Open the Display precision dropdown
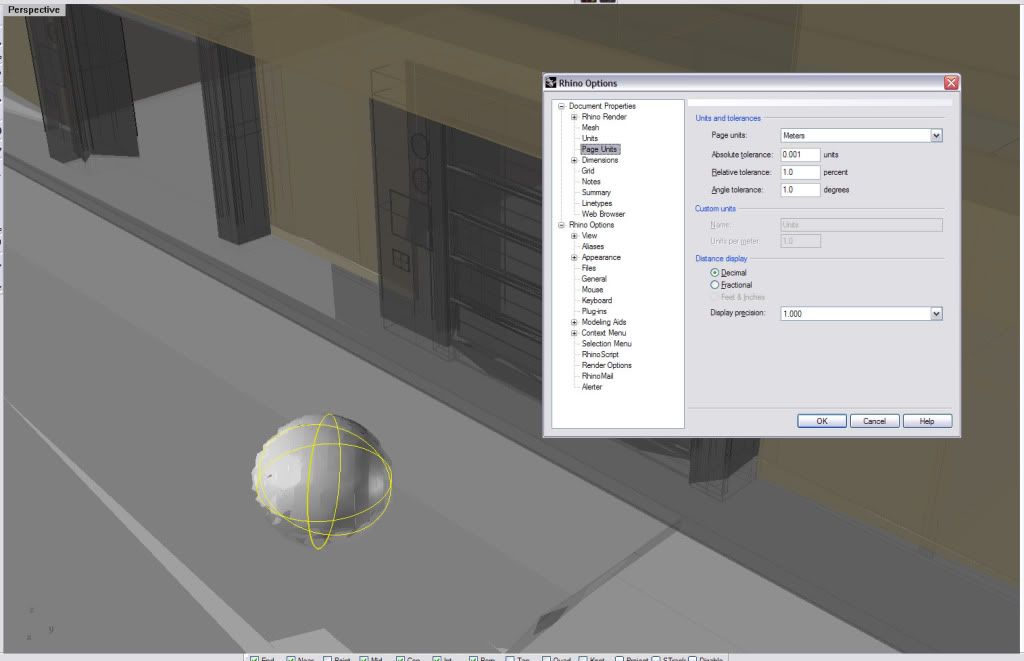 (936, 313)
